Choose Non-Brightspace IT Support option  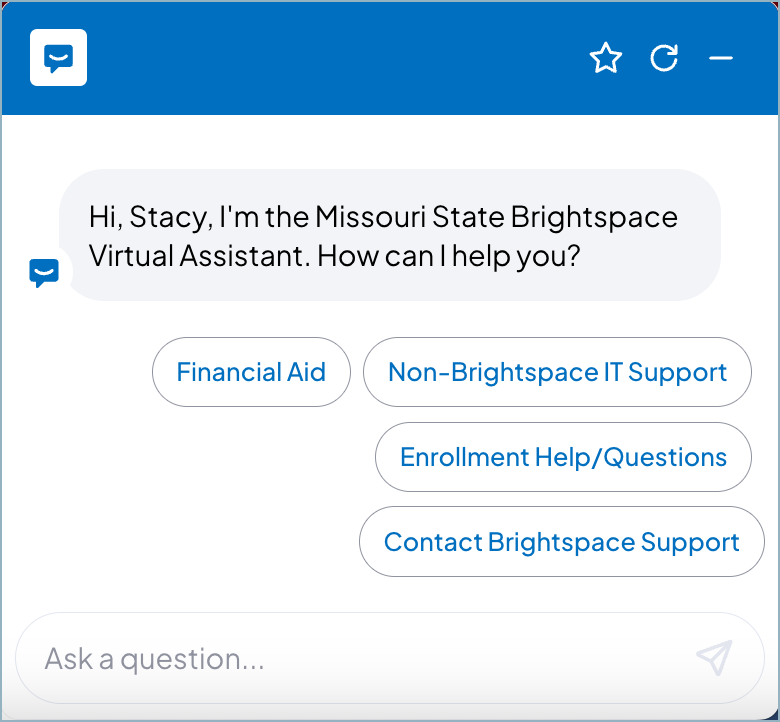tap(557, 372)
